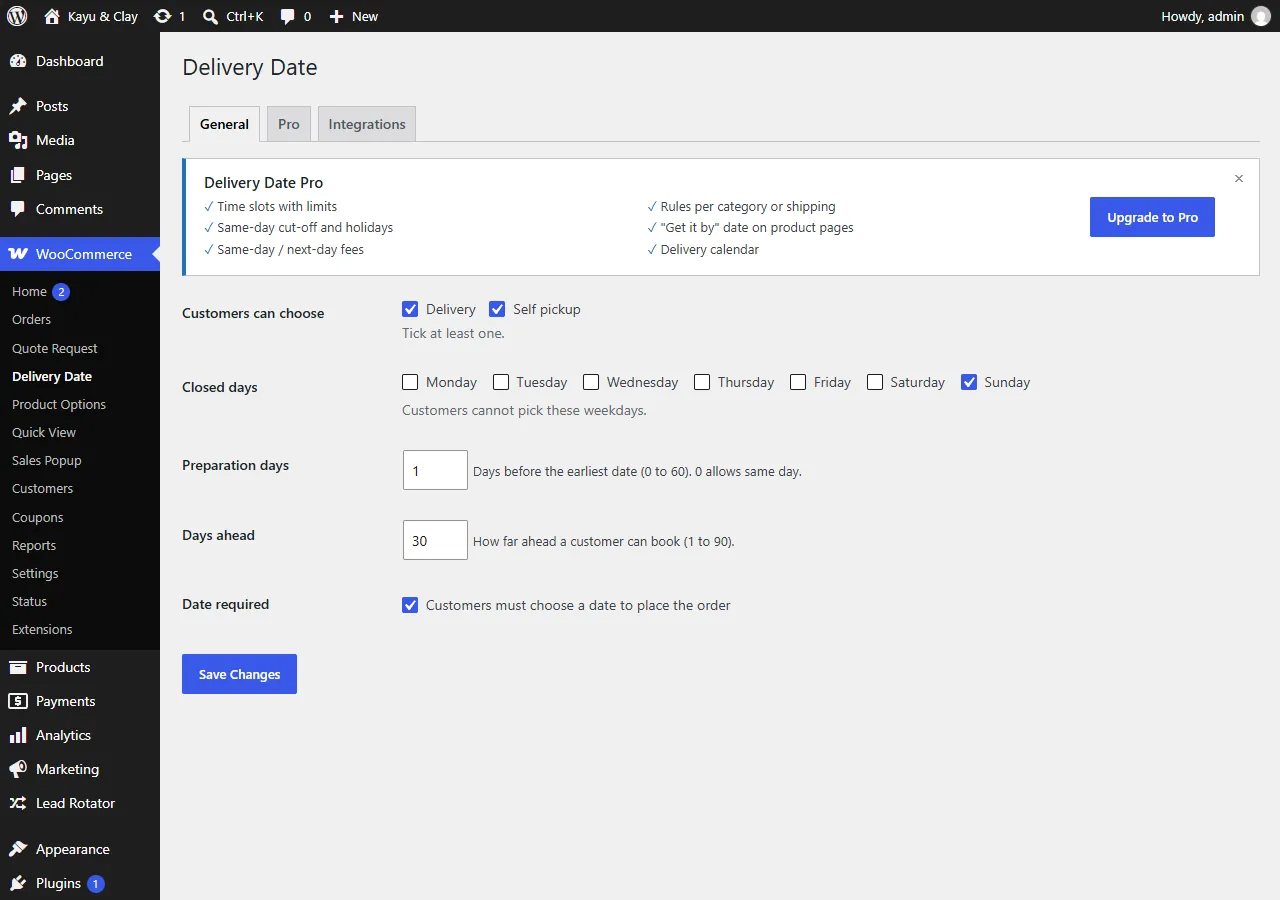Click the Preparation days number field
1280x900 pixels.
tap(435, 470)
